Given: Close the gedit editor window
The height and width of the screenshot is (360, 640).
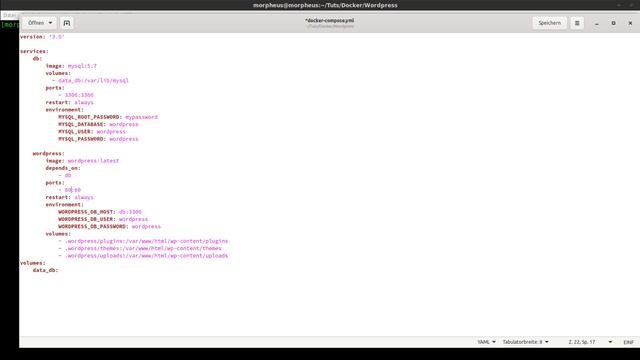Looking at the screenshot, I should [630, 23].
